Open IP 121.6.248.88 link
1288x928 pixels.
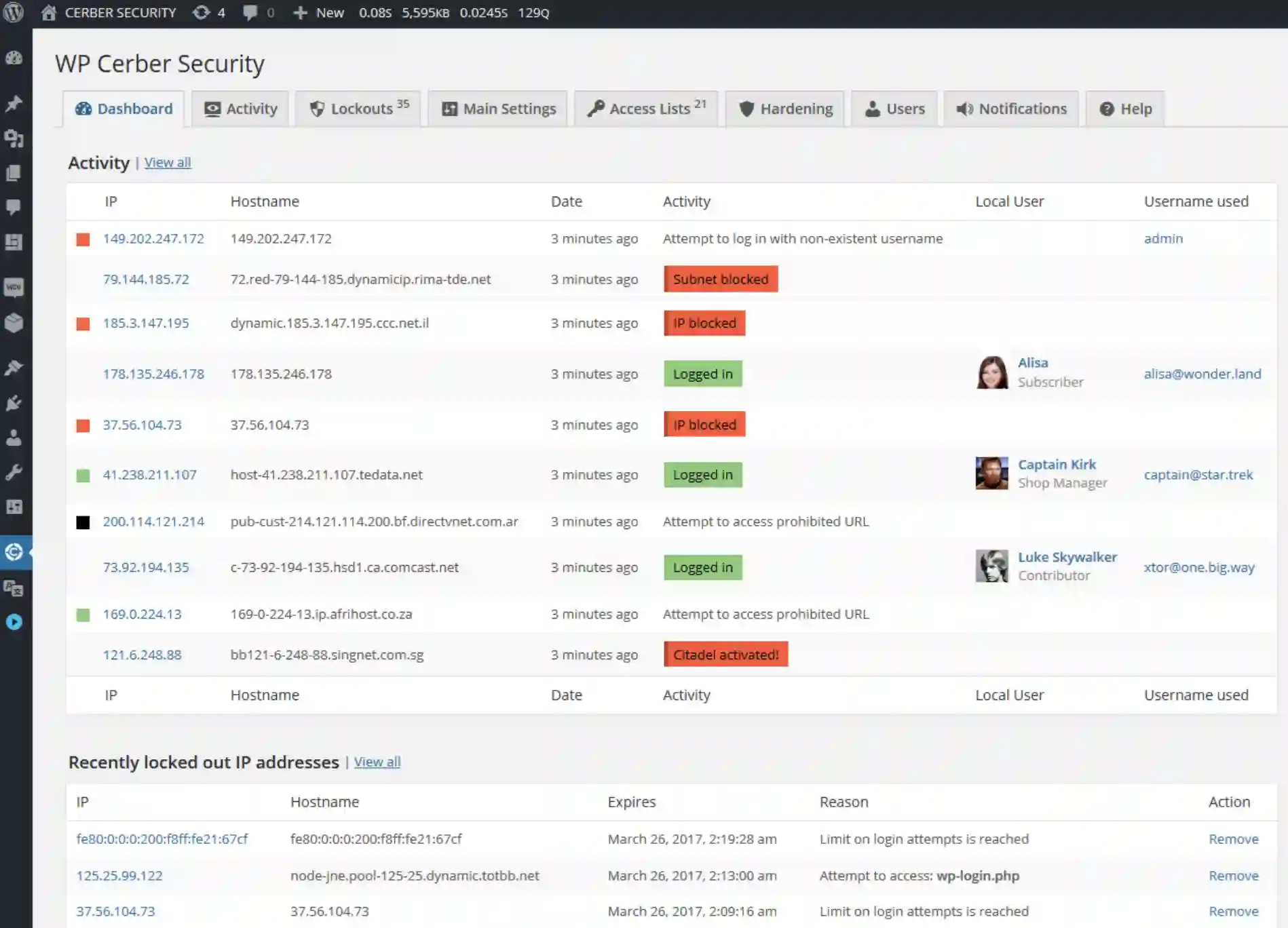pos(142,655)
